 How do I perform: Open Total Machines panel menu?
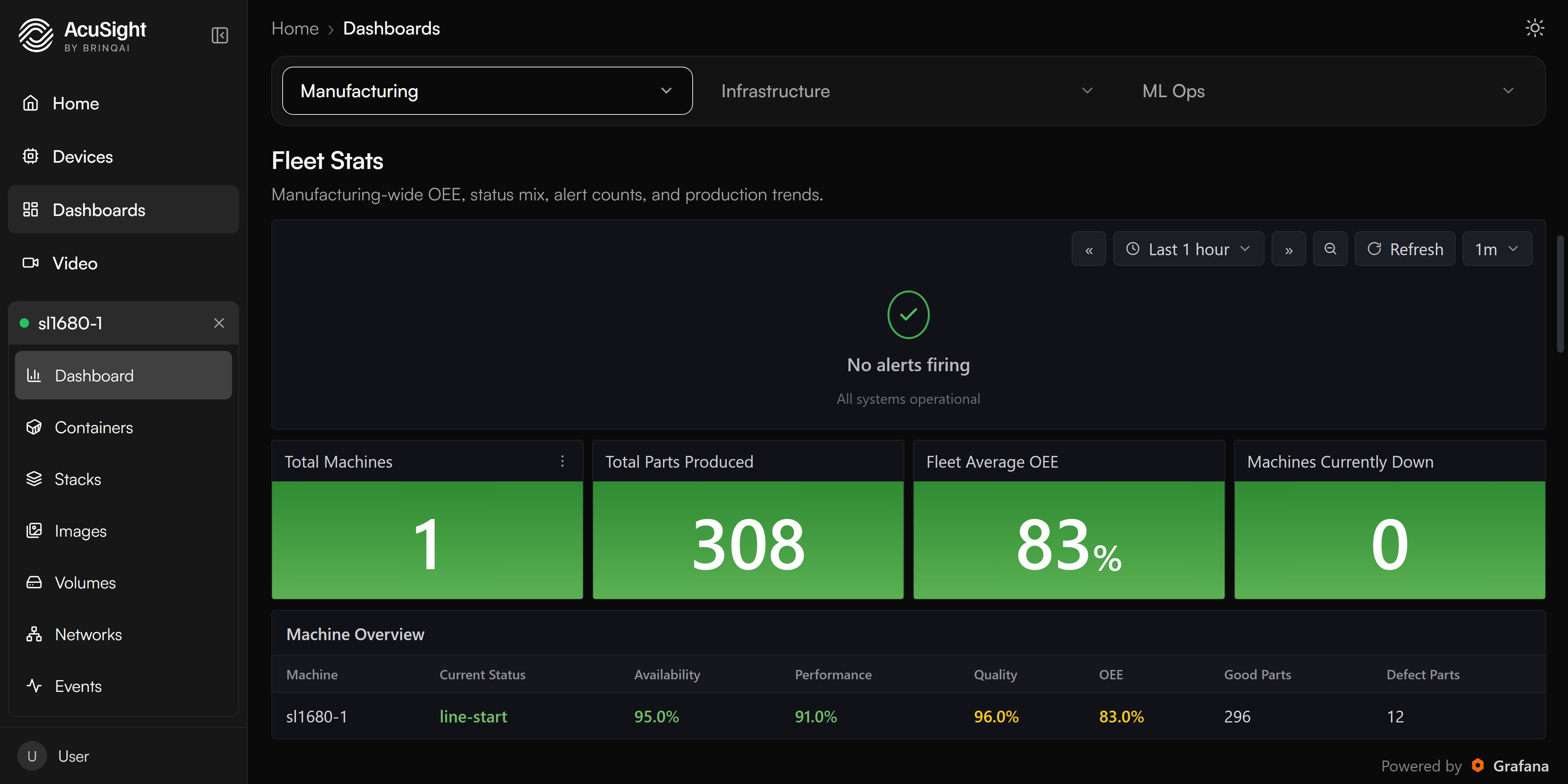click(563, 461)
